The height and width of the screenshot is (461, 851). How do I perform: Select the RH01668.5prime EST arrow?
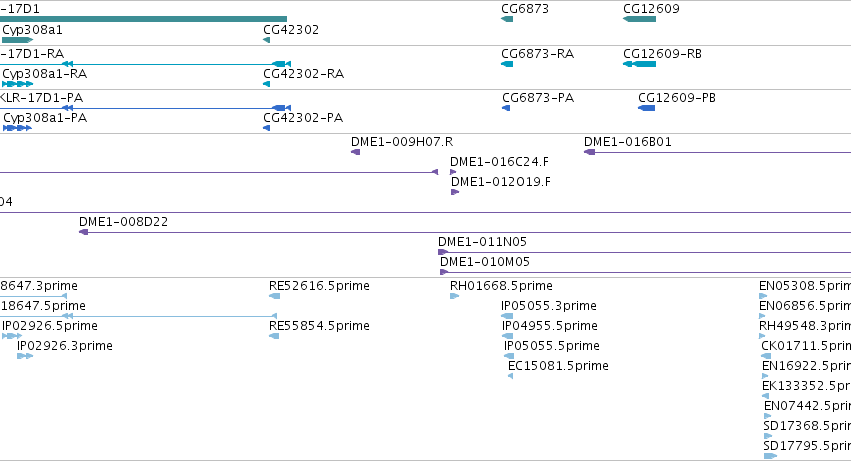click(454, 296)
